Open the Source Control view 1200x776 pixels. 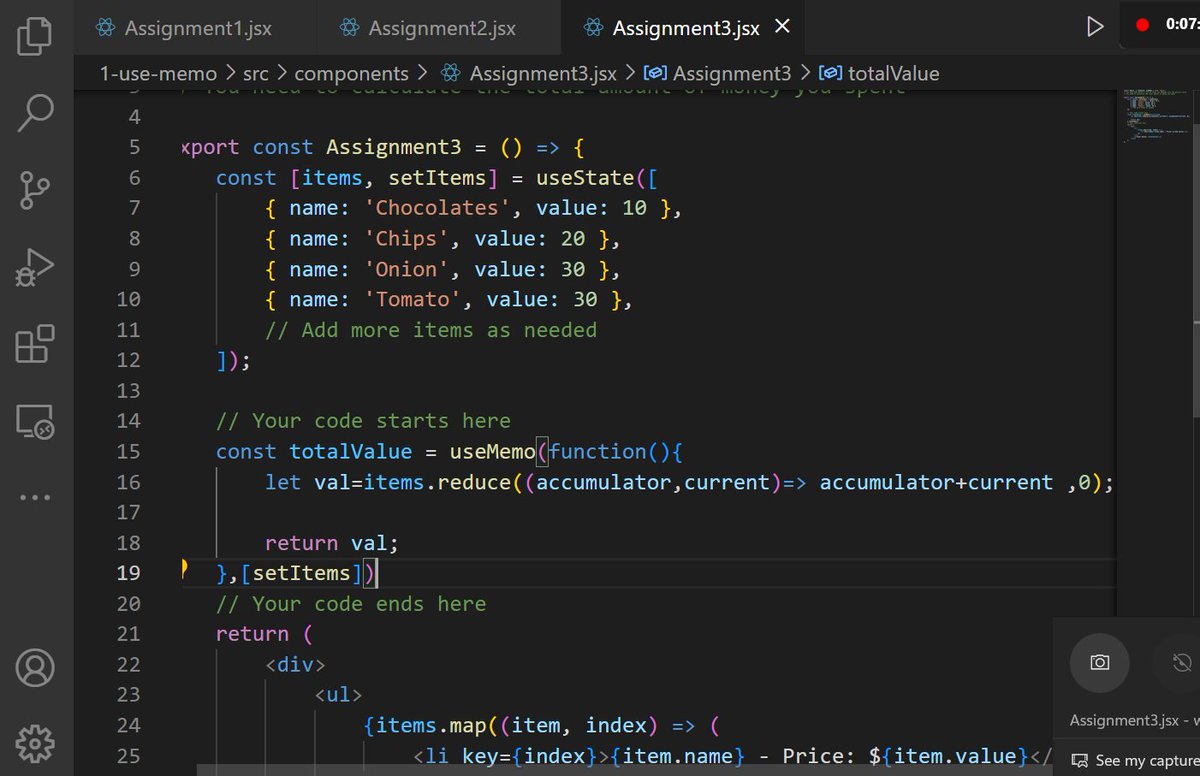point(35,190)
